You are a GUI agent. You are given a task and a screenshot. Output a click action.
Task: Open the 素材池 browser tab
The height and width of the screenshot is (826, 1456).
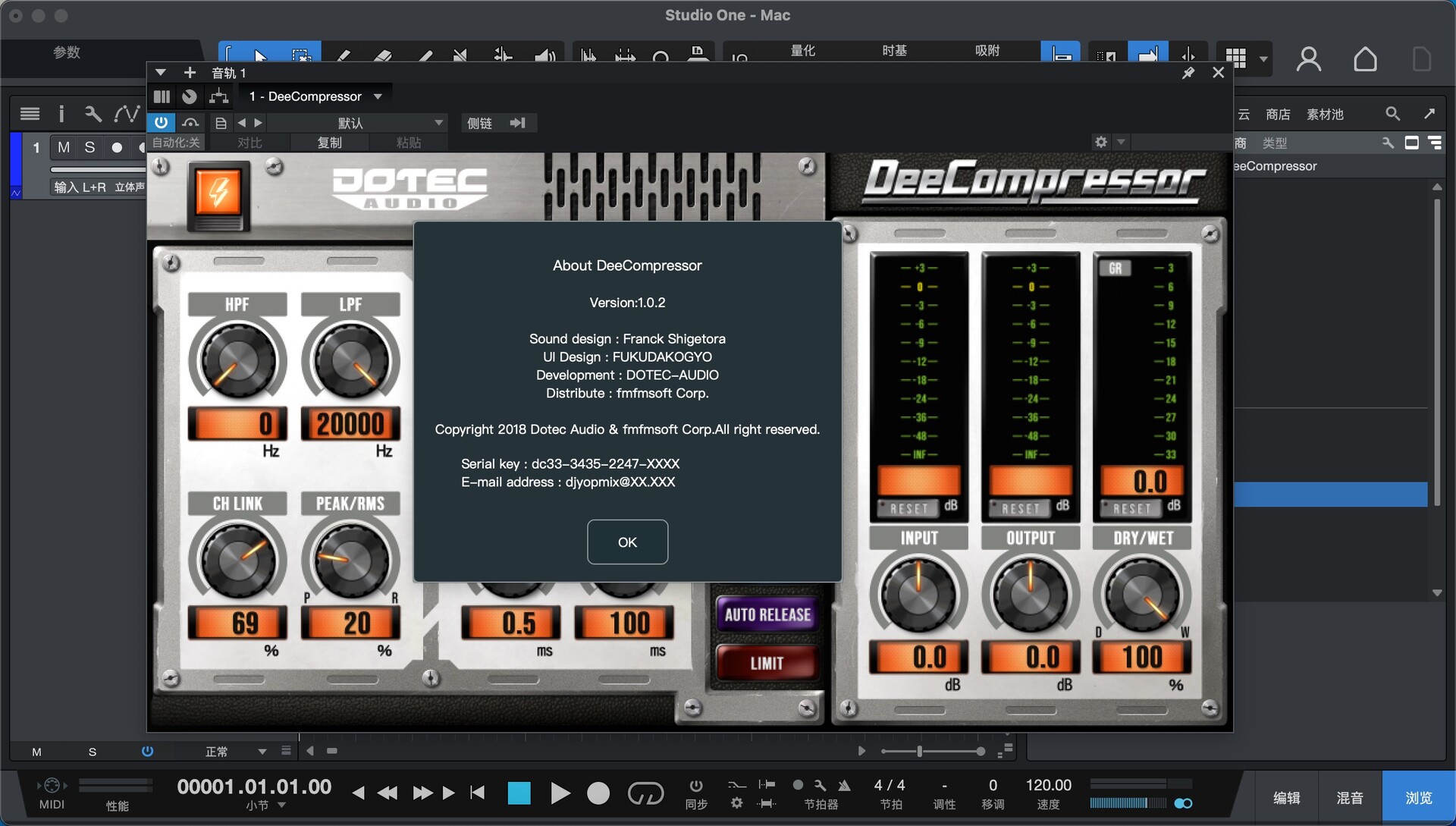click(x=1325, y=114)
